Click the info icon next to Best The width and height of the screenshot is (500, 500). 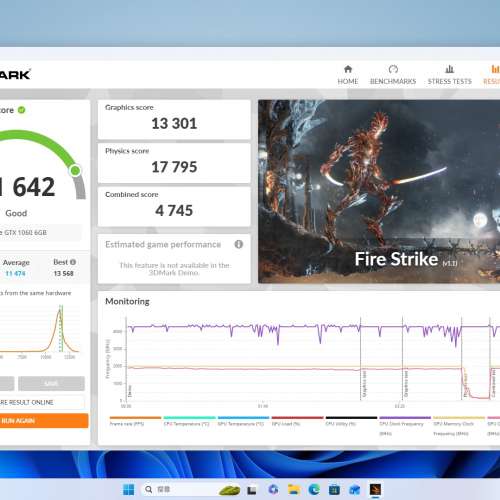click(x=73, y=262)
